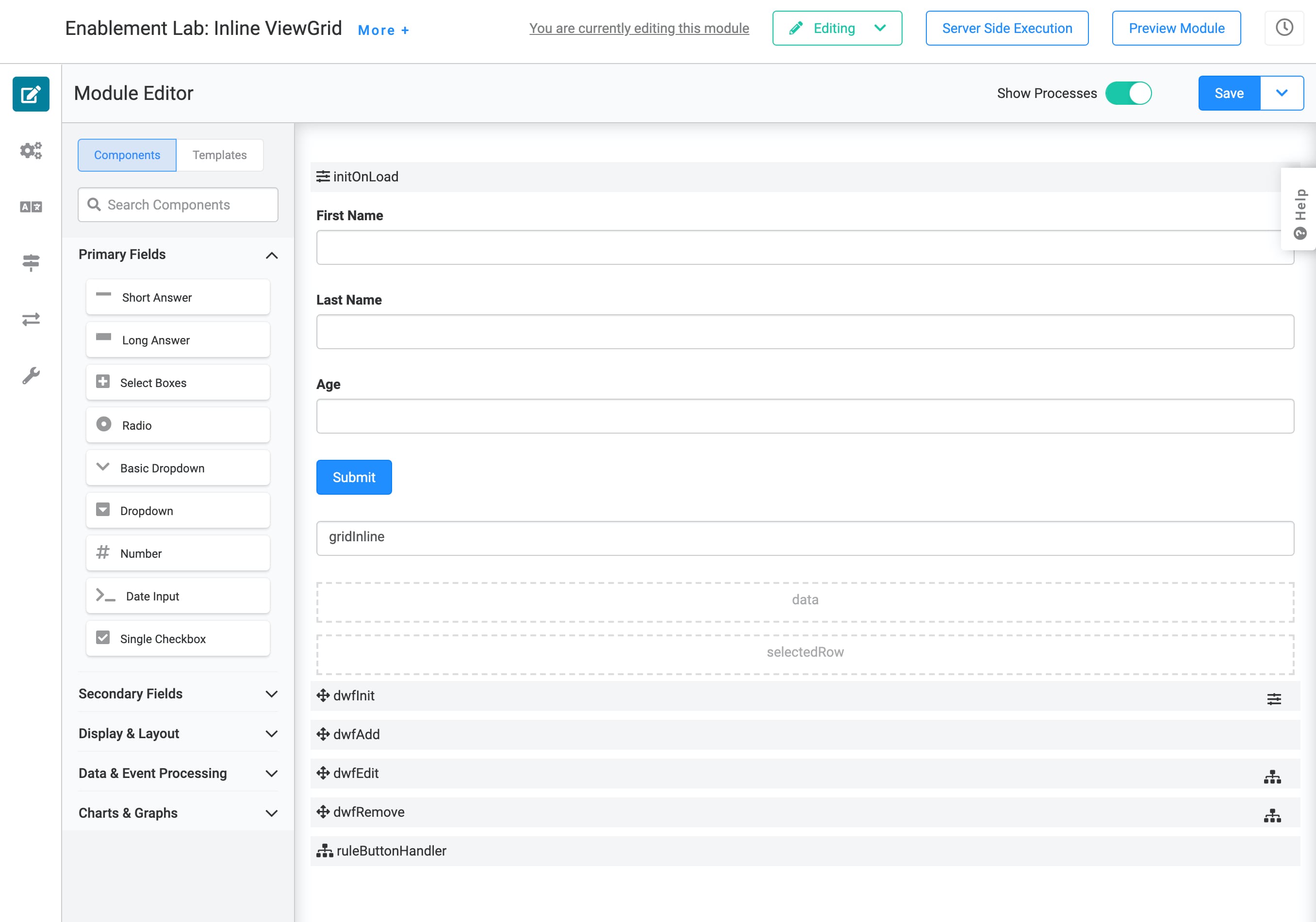Select the data hidden component placeholder
Screen dimensions: 1316x922
806,602
